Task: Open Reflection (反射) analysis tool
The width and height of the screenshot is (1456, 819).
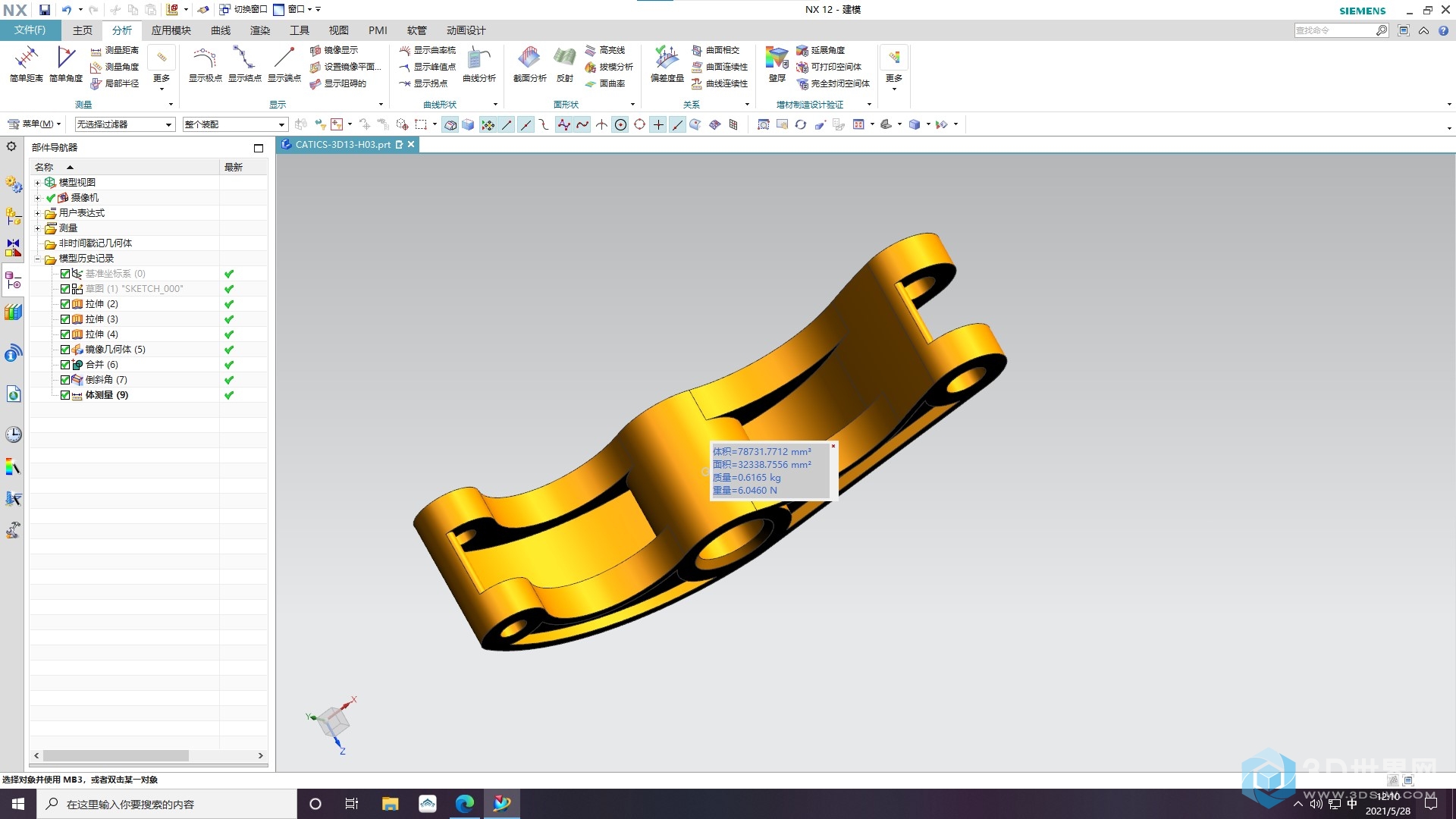Action: 565,64
